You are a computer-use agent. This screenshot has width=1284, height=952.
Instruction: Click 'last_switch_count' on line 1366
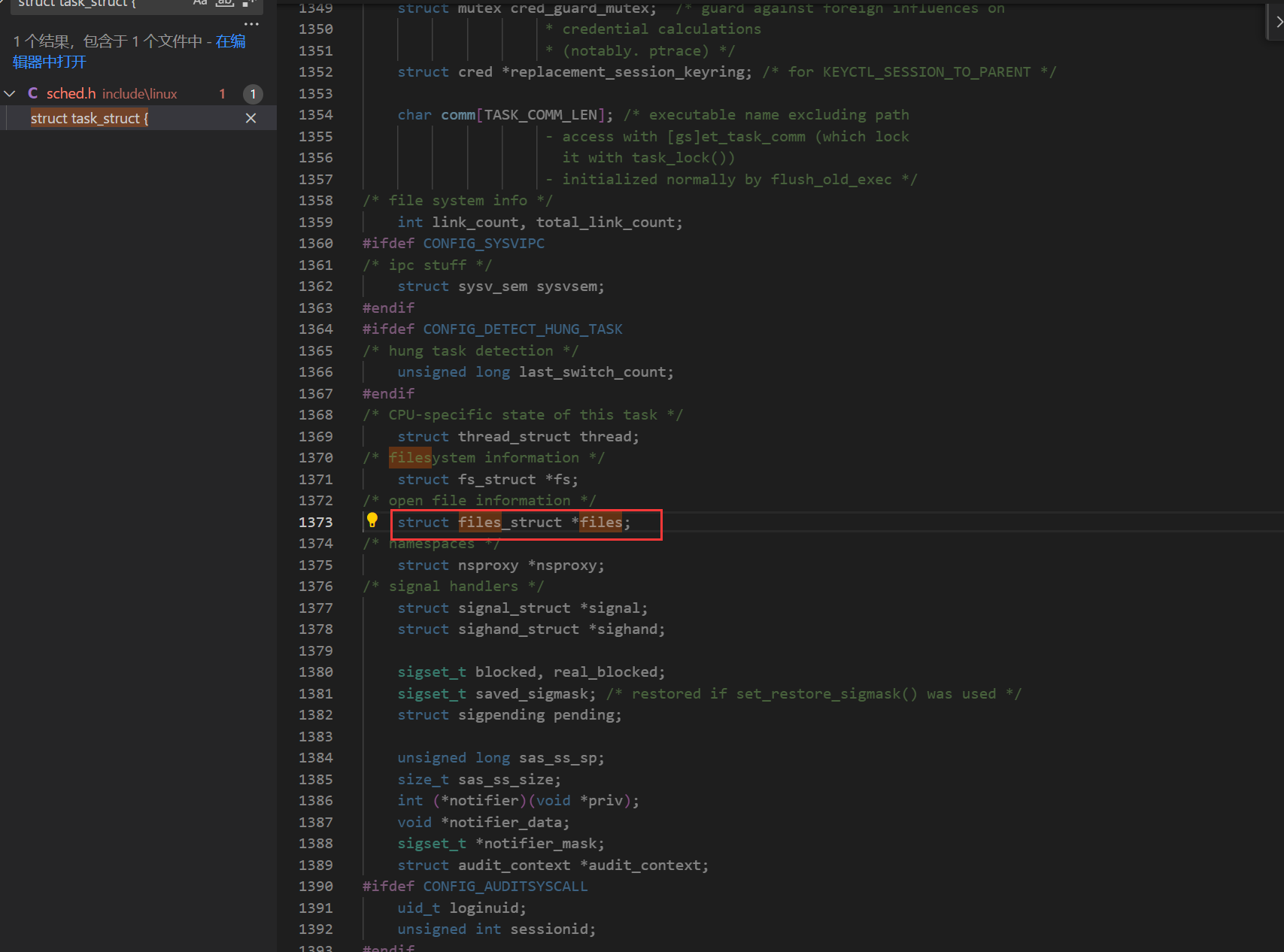[592, 372]
